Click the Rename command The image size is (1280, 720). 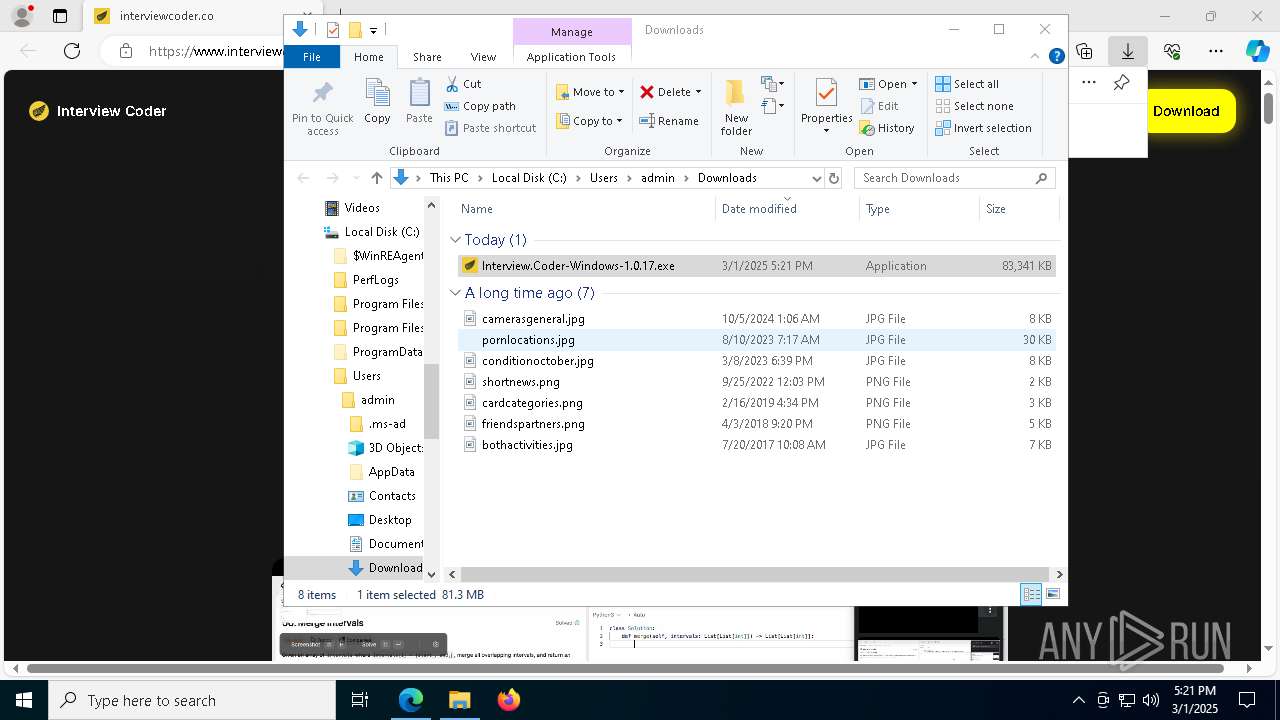(669, 121)
